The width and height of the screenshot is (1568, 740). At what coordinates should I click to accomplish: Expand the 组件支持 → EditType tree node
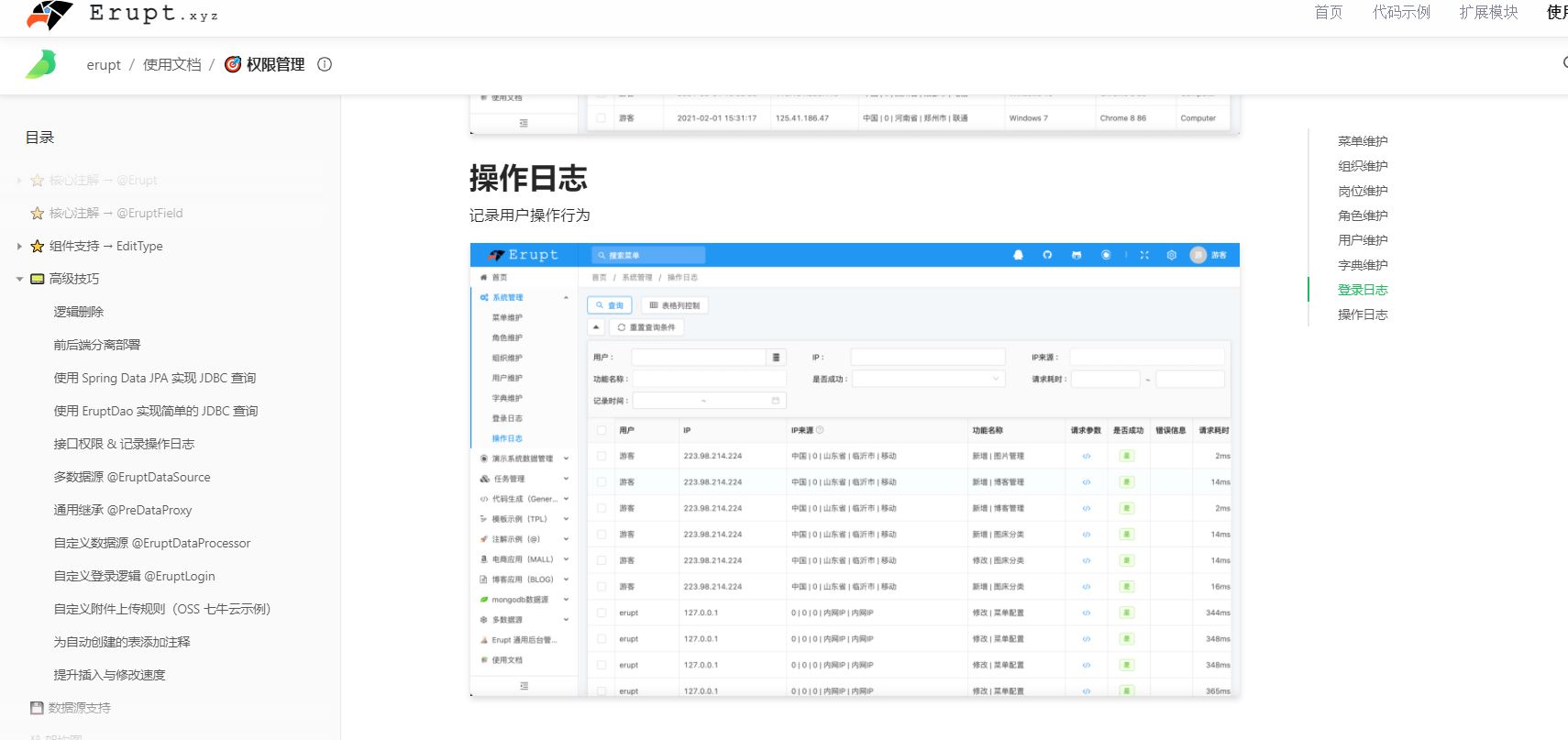click(19, 246)
